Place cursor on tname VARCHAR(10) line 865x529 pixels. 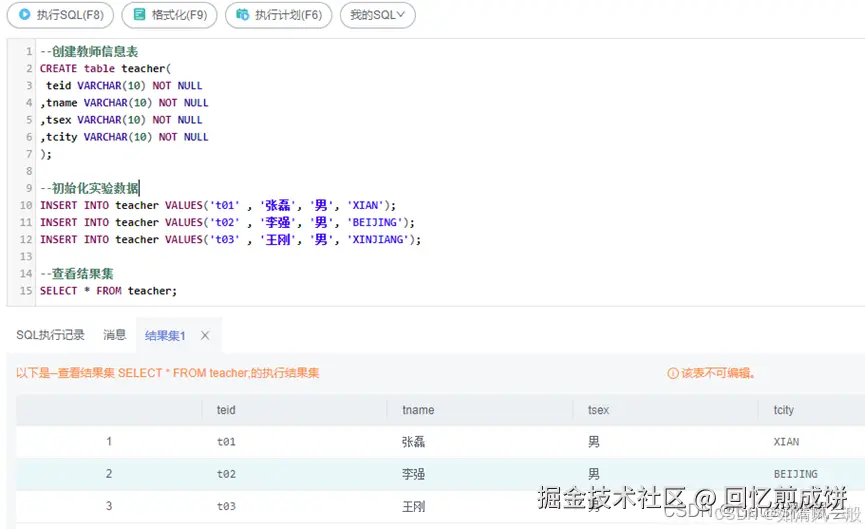click(x=124, y=103)
